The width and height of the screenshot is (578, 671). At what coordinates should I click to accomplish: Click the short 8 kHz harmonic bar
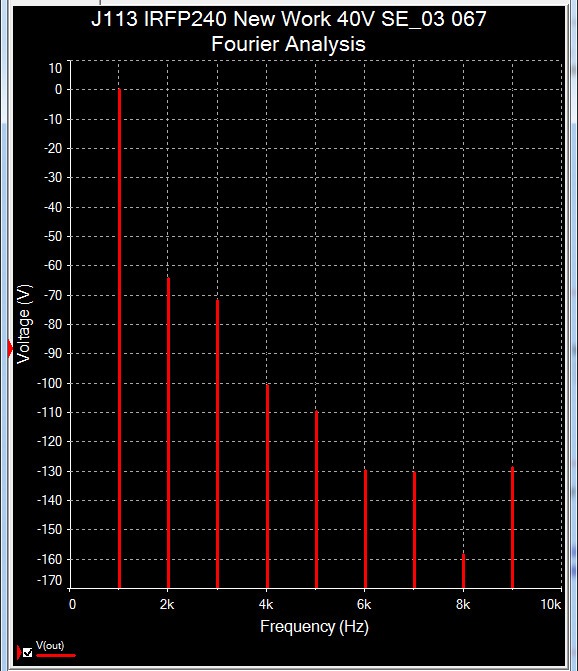(463, 571)
